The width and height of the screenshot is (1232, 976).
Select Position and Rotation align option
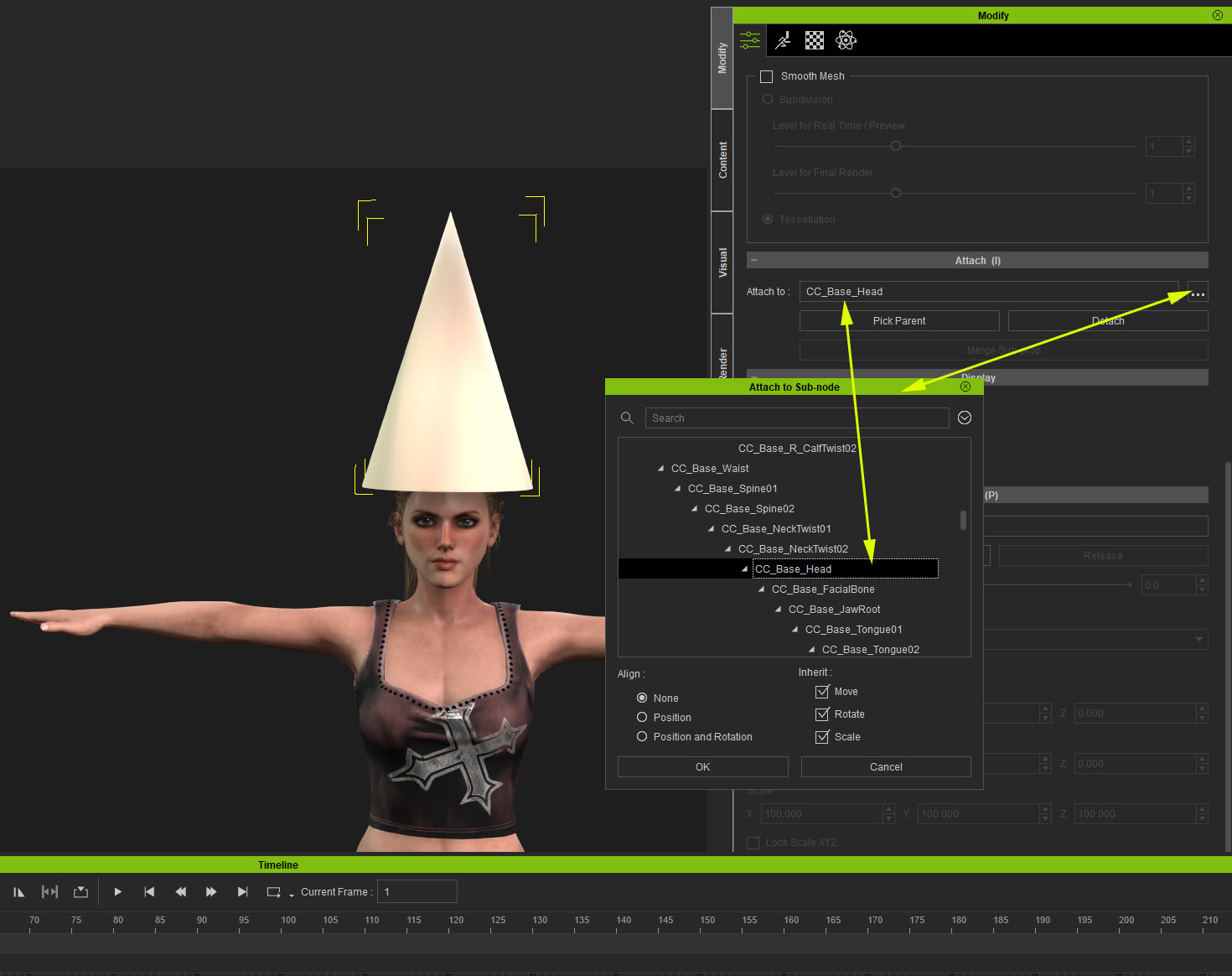click(642, 736)
